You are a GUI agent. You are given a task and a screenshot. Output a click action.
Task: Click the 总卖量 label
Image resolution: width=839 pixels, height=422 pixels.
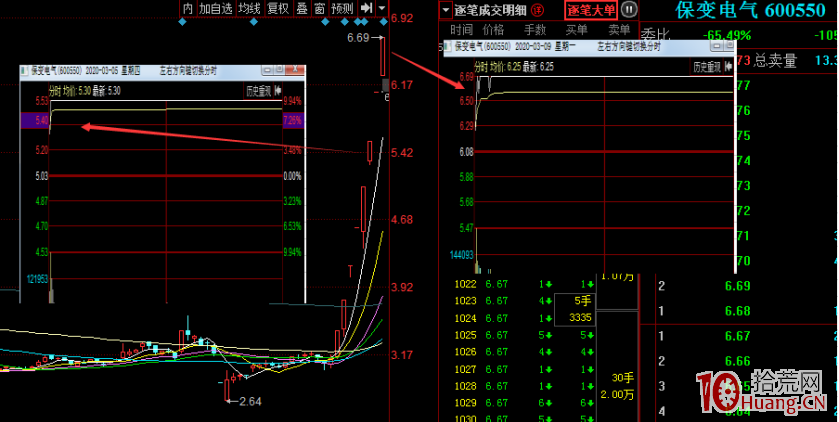click(775, 60)
